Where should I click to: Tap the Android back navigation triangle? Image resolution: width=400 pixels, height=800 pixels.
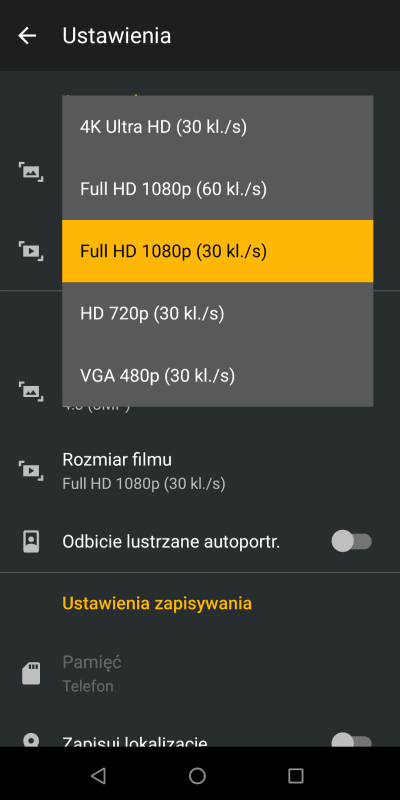pyautogui.click(x=98, y=776)
